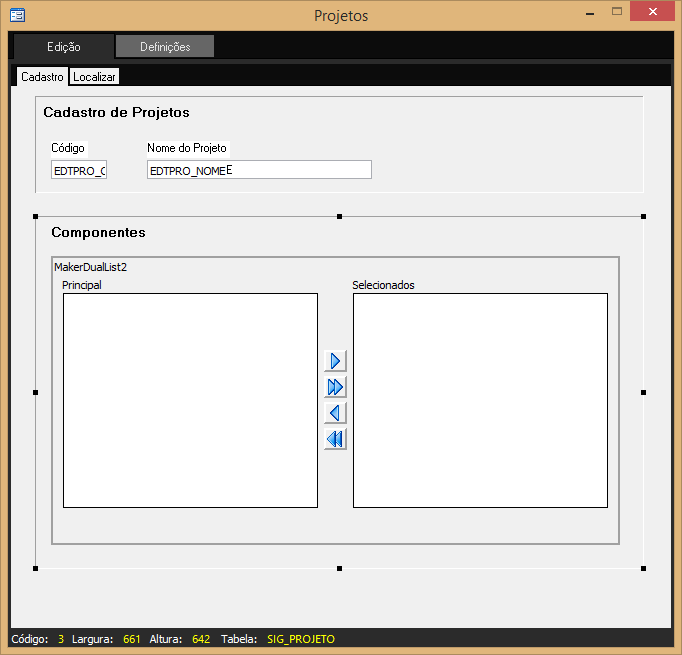The height and width of the screenshot is (655, 682).
Task: Click the Projetos window system icon
Action: click(17, 15)
